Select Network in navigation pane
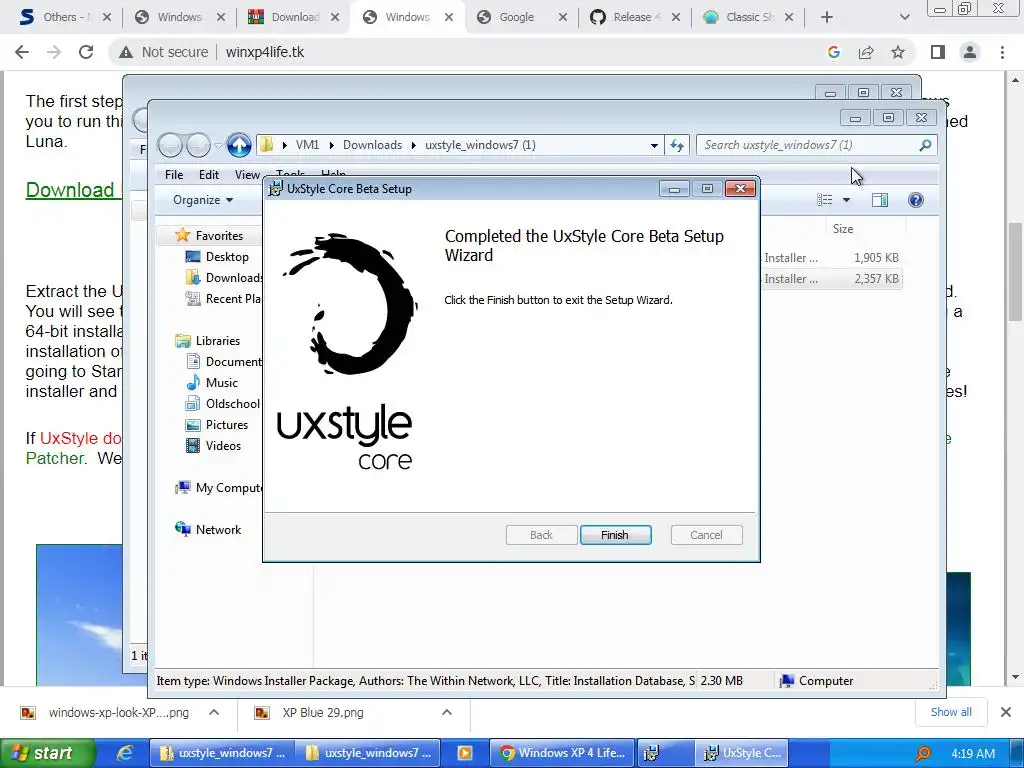The image size is (1024, 768). click(208, 529)
